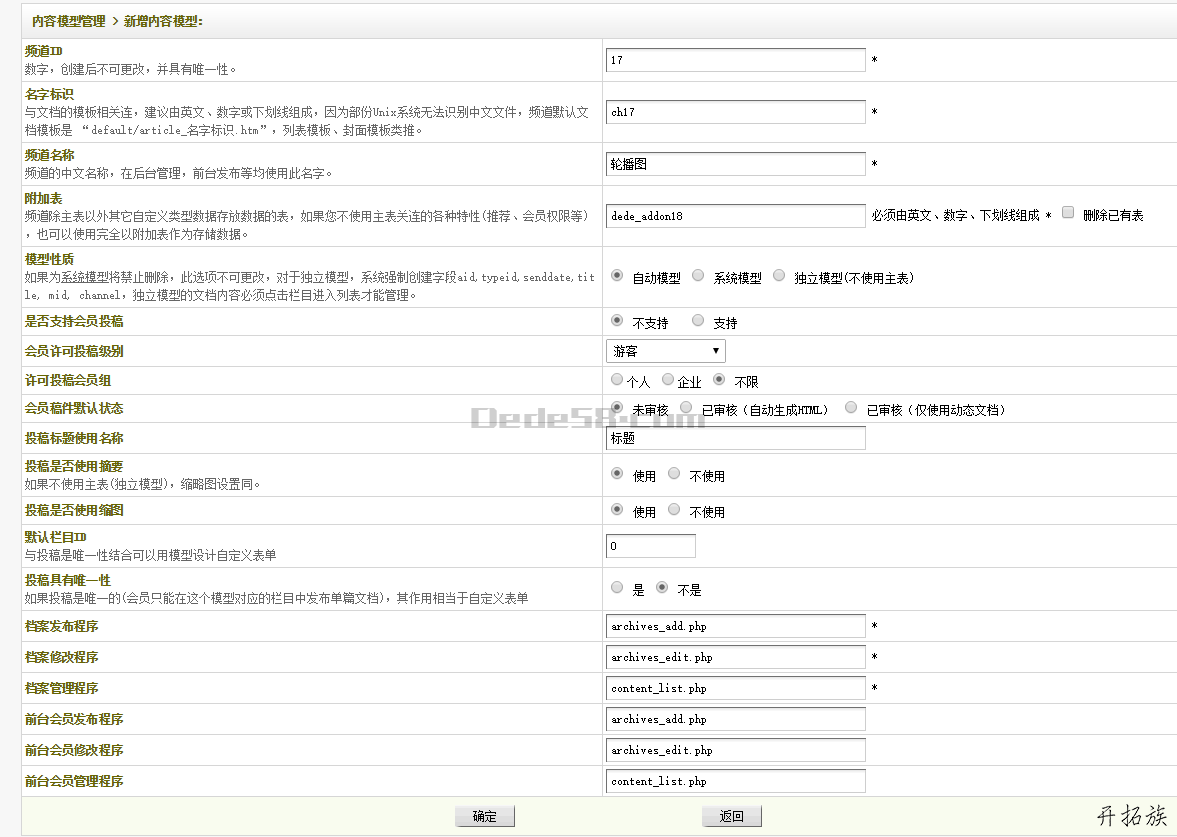Select 系统模型 radio option
Screen dimensions: 1177x837
(698, 275)
